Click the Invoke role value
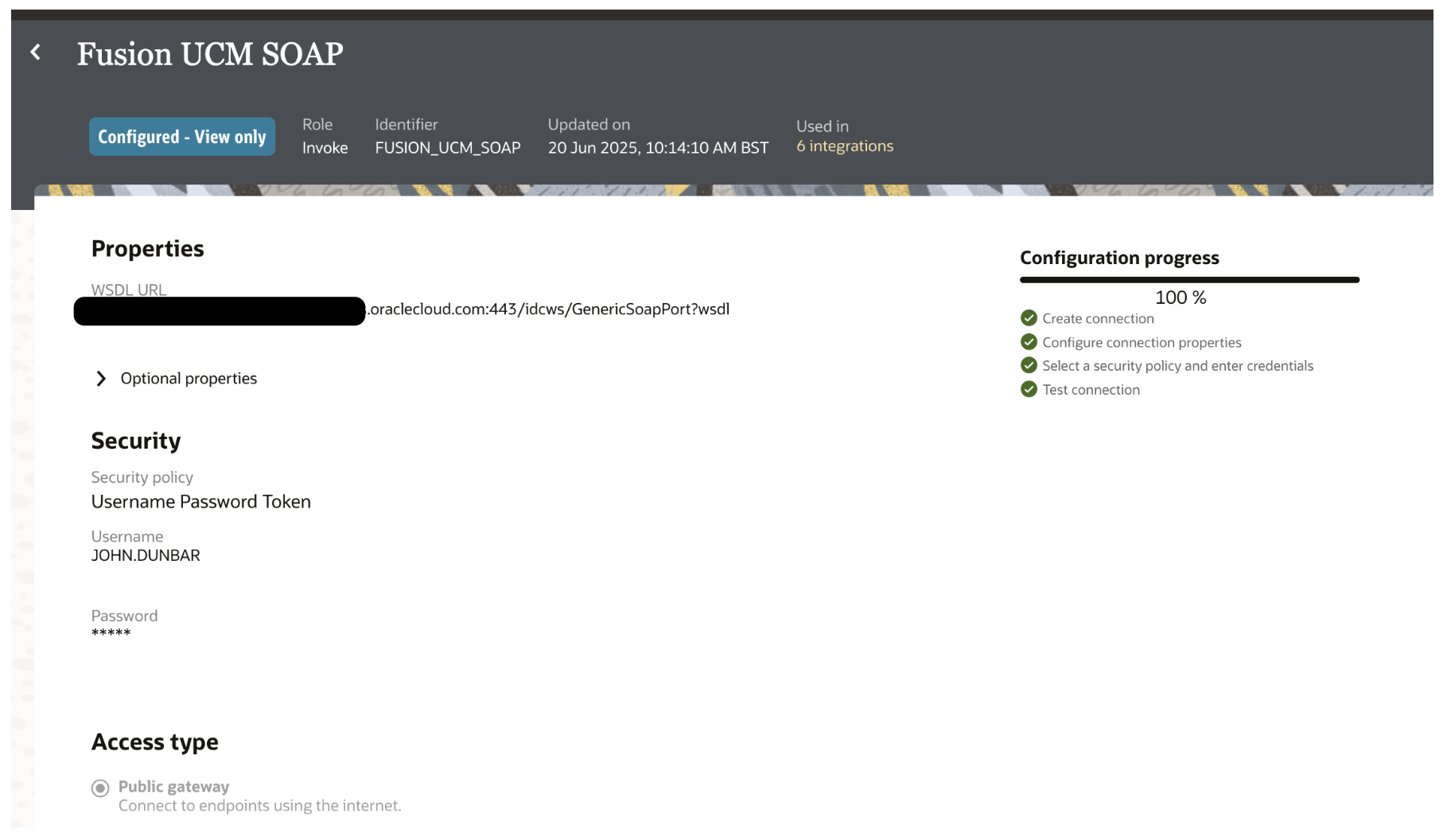The image size is (1443, 840). click(x=325, y=148)
